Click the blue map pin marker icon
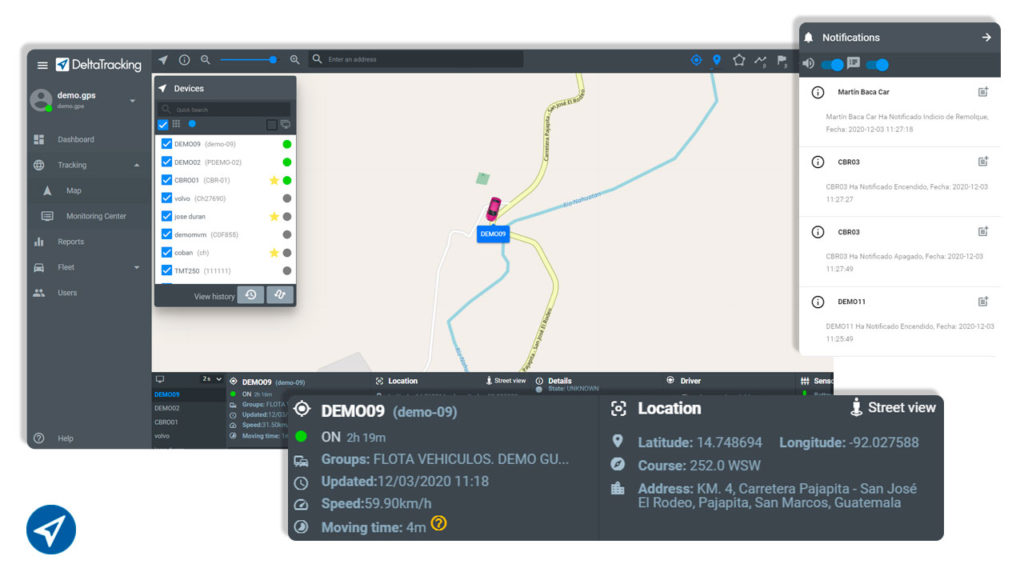1024x576 pixels. coord(717,60)
